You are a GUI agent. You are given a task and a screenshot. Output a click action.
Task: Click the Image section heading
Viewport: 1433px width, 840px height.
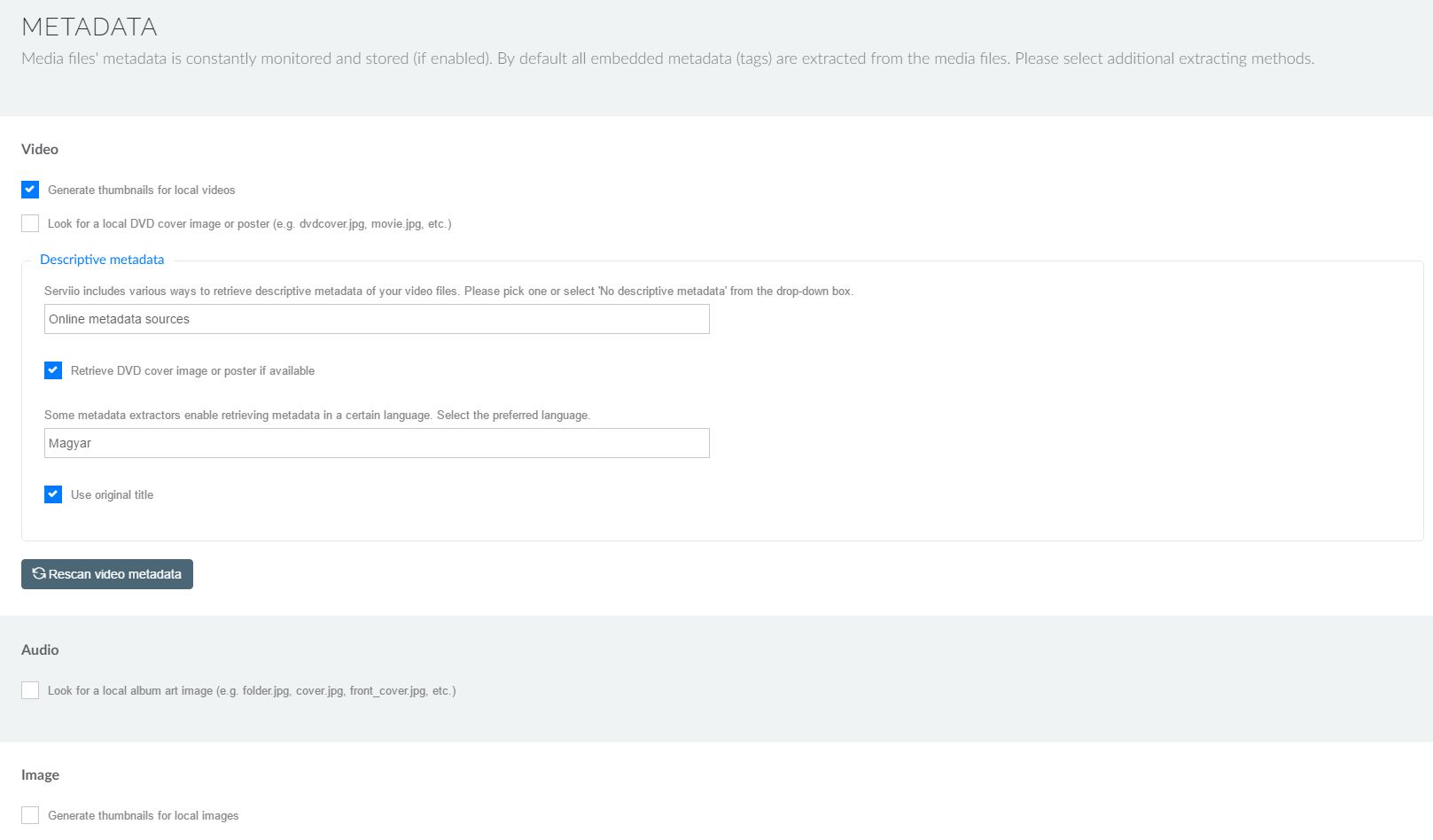(40, 774)
